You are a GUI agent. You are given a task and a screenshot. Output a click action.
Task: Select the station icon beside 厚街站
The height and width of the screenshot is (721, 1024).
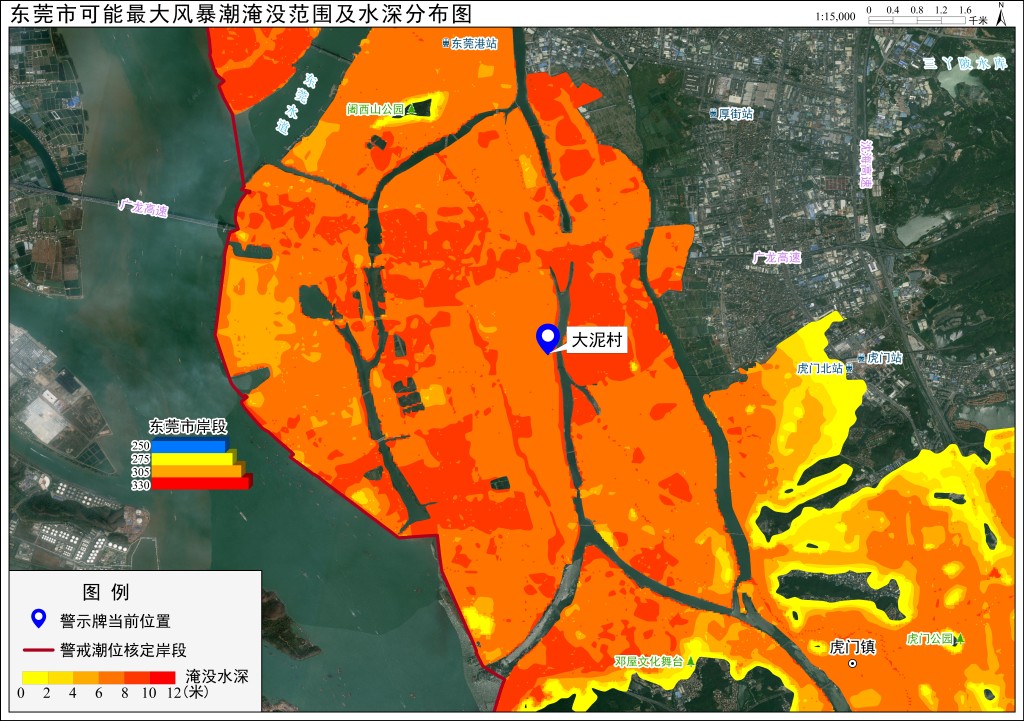[x=713, y=114]
